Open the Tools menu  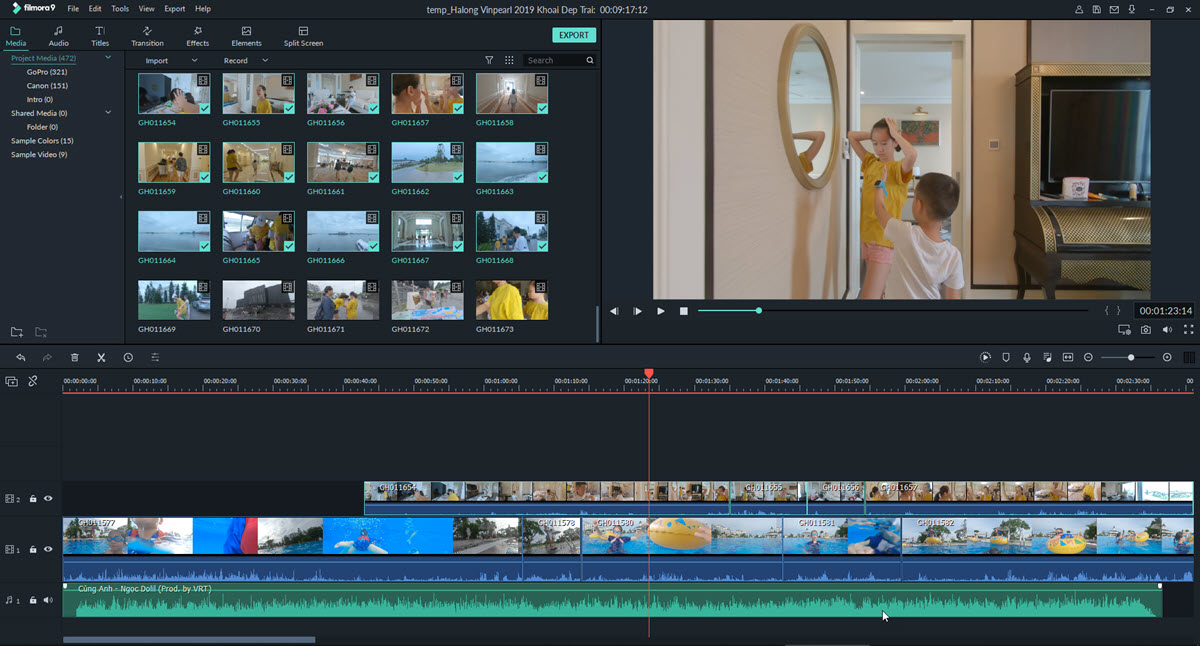click(120, 9)
